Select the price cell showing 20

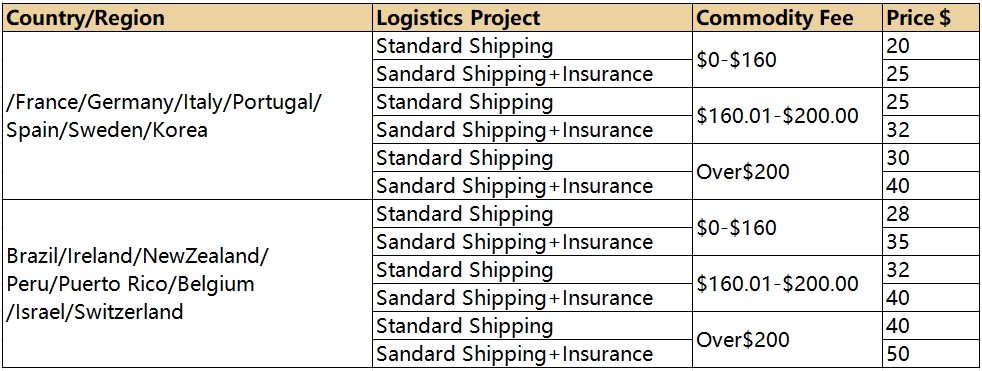[931, 46]
